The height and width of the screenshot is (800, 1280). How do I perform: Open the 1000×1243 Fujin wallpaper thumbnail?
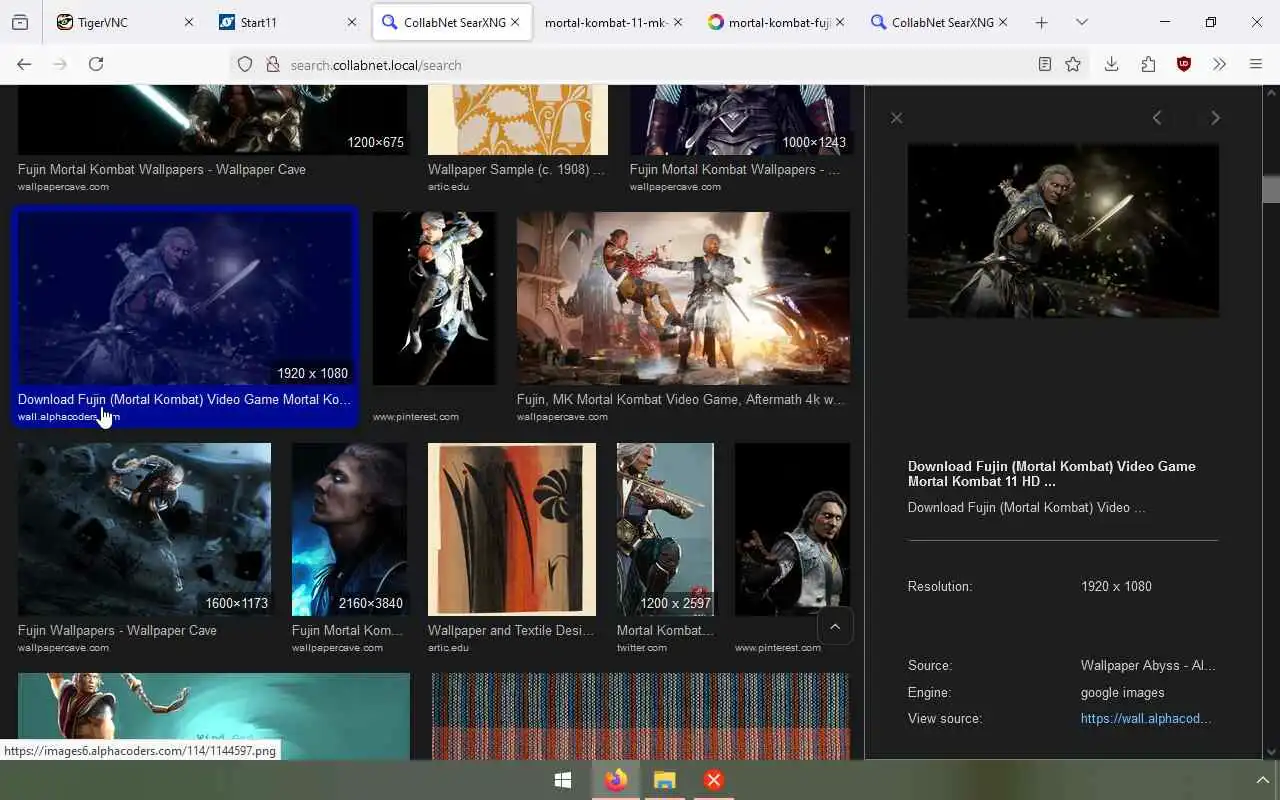740,120
